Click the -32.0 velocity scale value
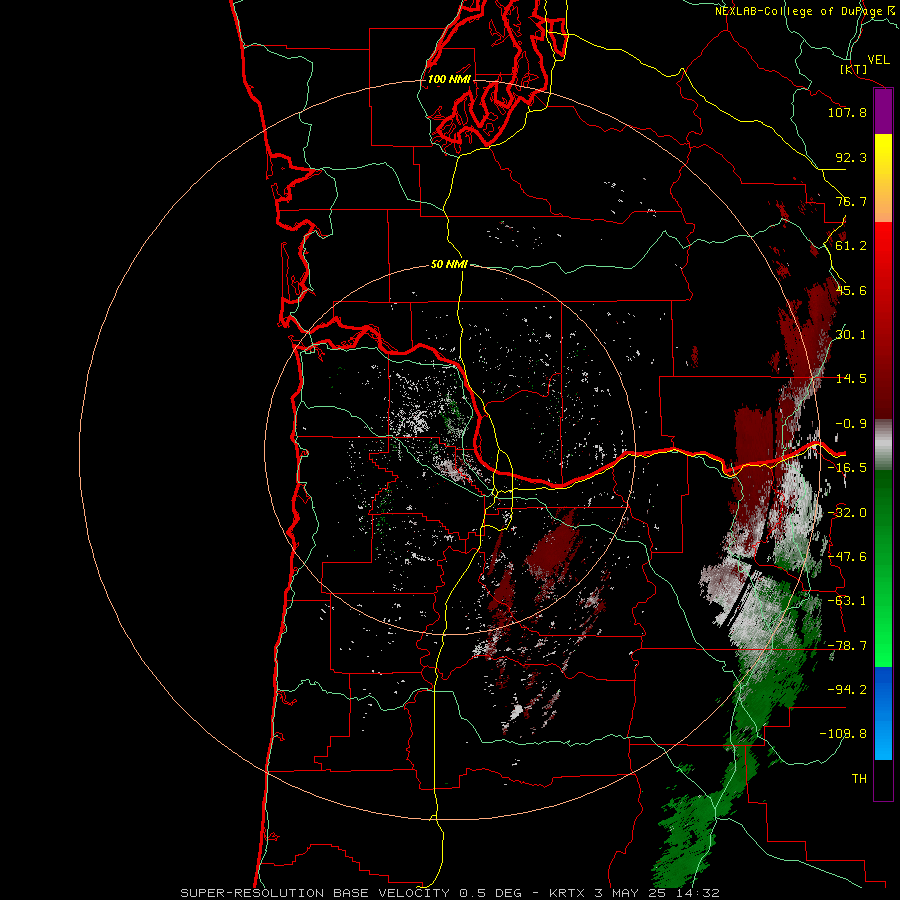The width and height of the screenshot is (900, 900). pos(847,513)
